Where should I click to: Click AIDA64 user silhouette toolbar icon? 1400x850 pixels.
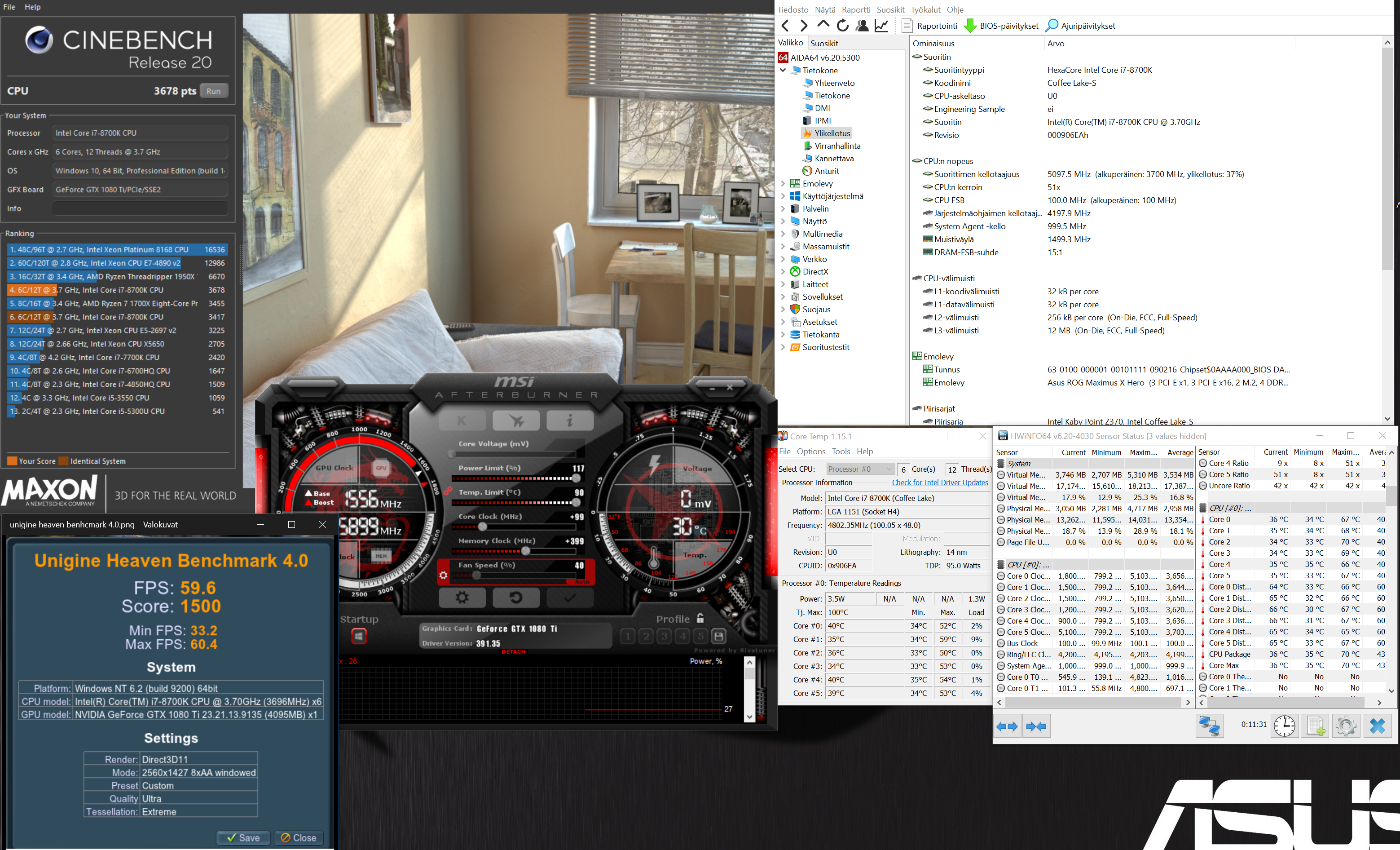pyautogui.click(x=862, y=26)
